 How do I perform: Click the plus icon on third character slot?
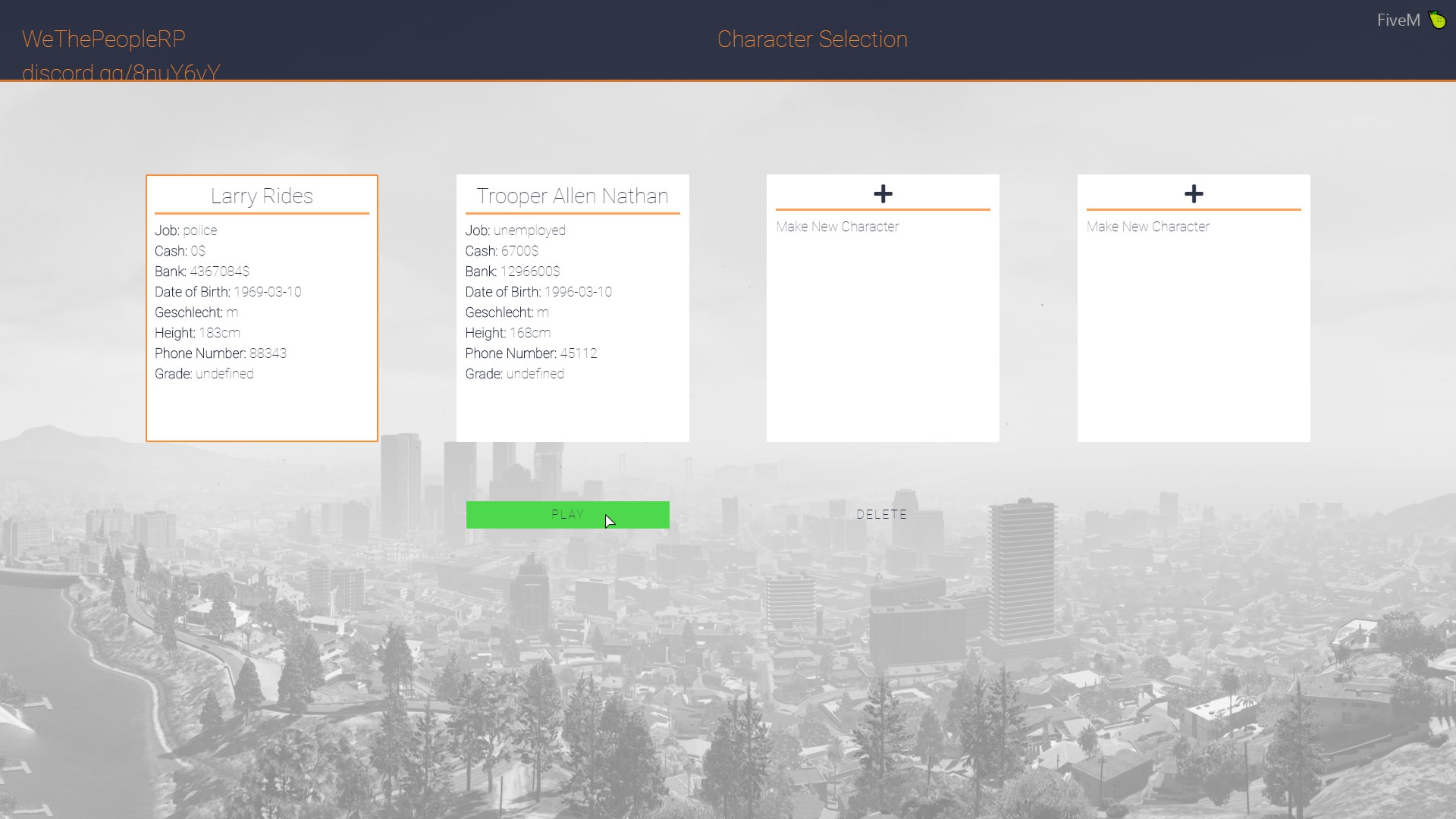[x=883, y=194]
